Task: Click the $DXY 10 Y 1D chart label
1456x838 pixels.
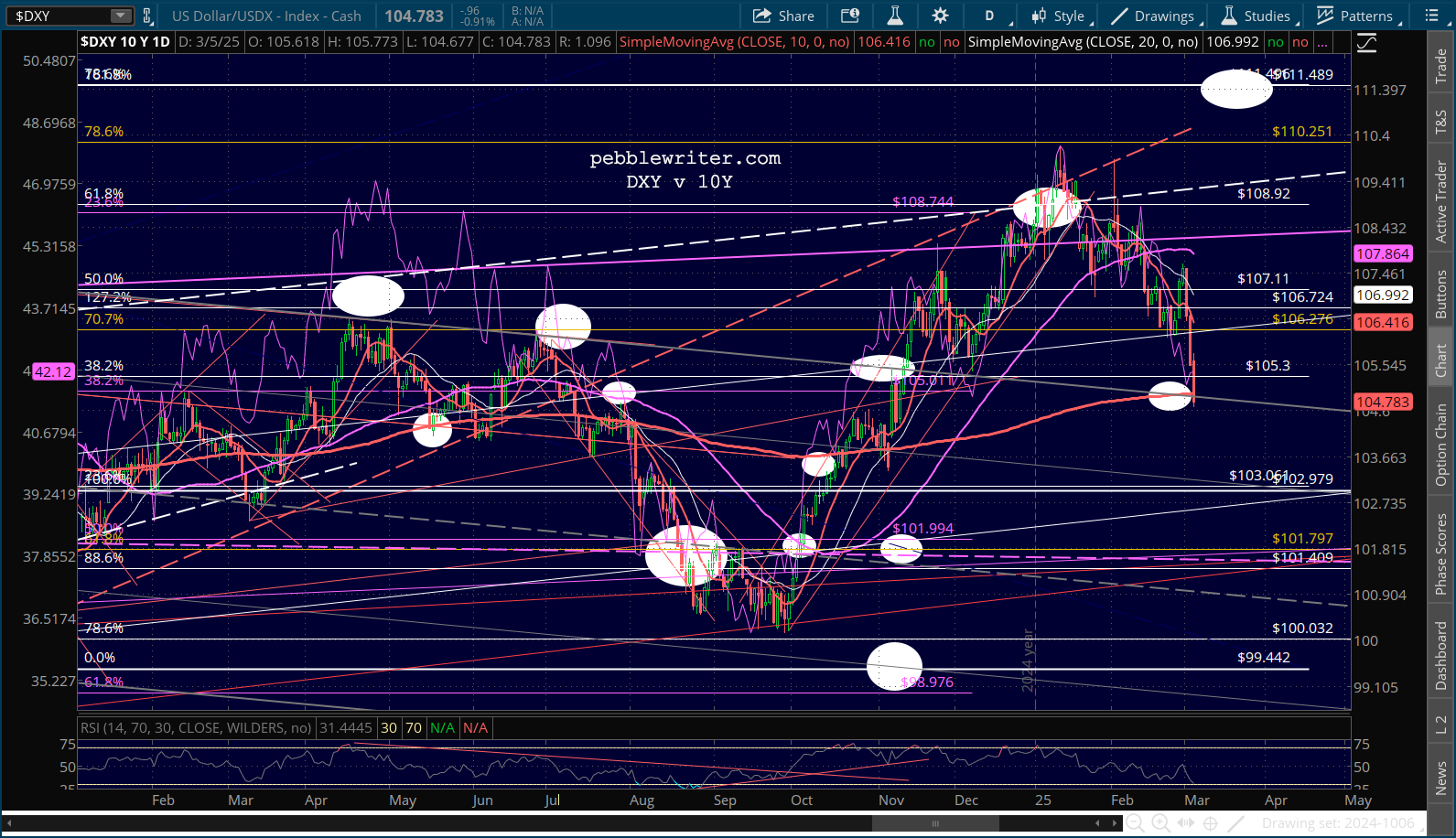Action: (125, 42)
